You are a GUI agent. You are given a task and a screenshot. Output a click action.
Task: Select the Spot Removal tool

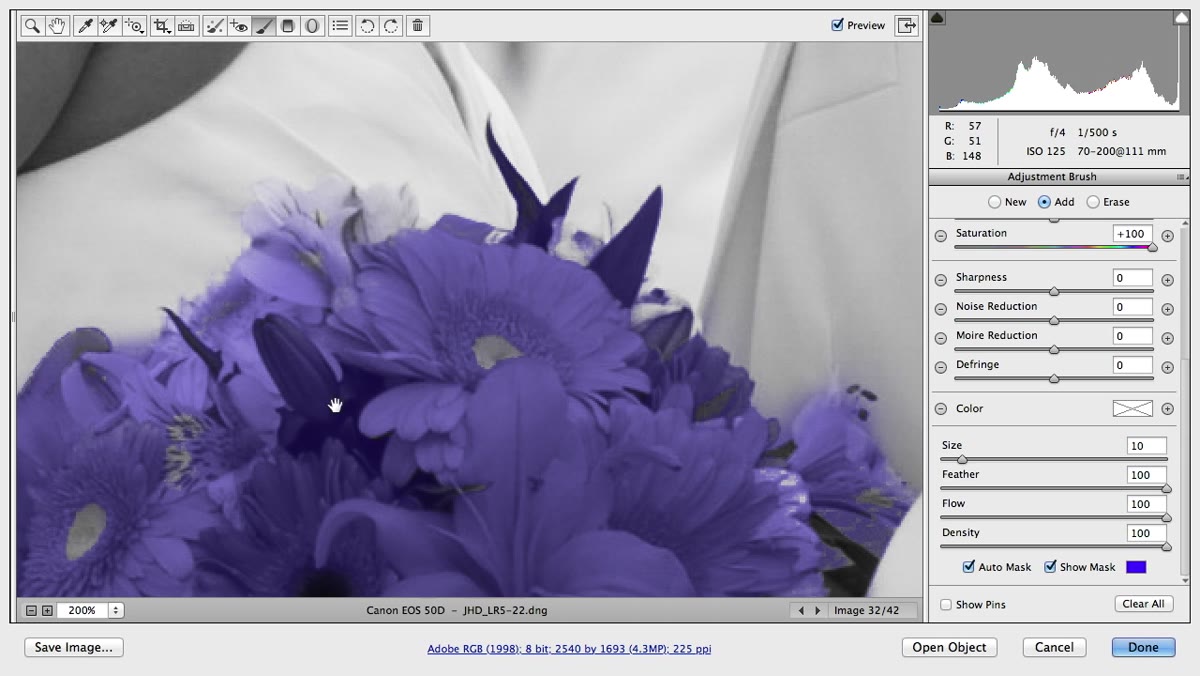click(x=214, y=26)
